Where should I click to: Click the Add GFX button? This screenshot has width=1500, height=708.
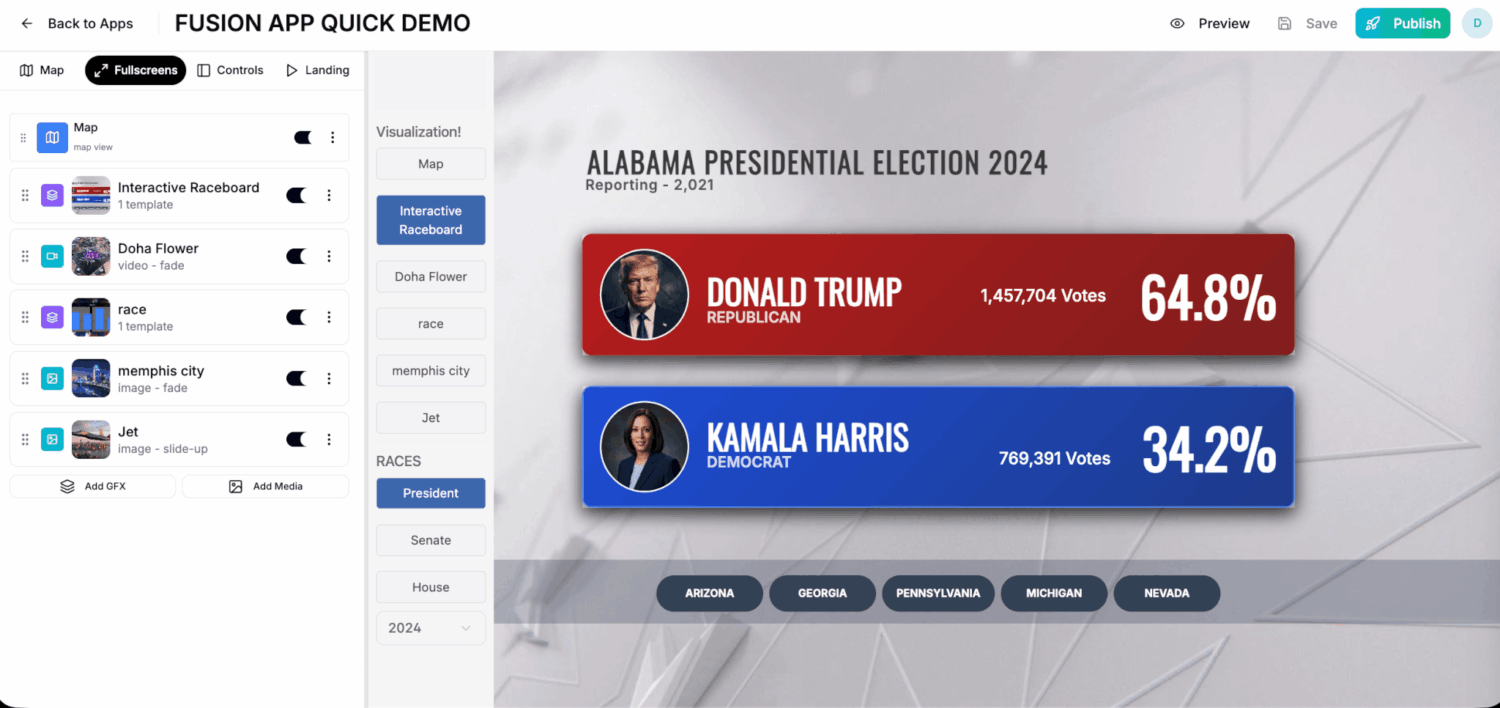93,486
